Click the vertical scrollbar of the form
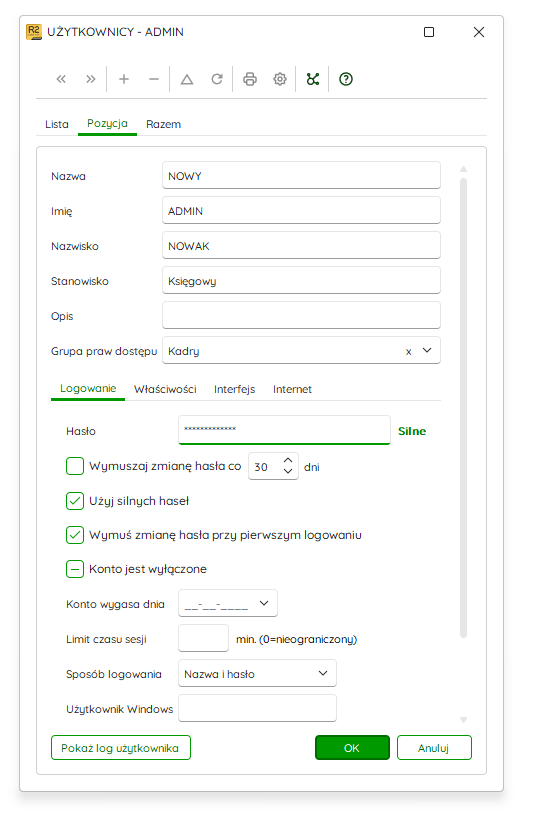The image size is (540, 824). (x=463, y=408)
